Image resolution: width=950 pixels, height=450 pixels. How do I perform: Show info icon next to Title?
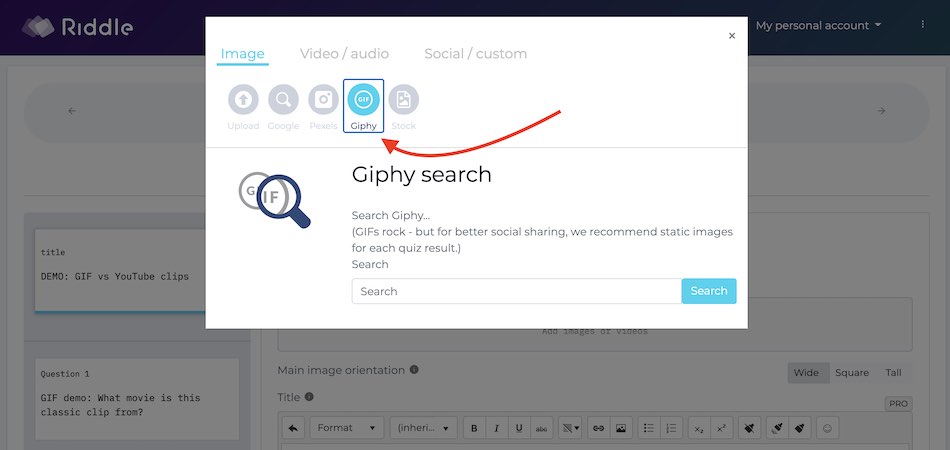(x=309, y=397)
